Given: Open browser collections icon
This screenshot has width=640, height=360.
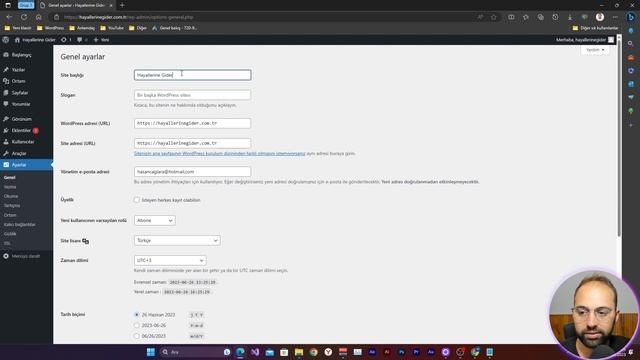Looking at the screenshot, I should click(x=540, y=17).
